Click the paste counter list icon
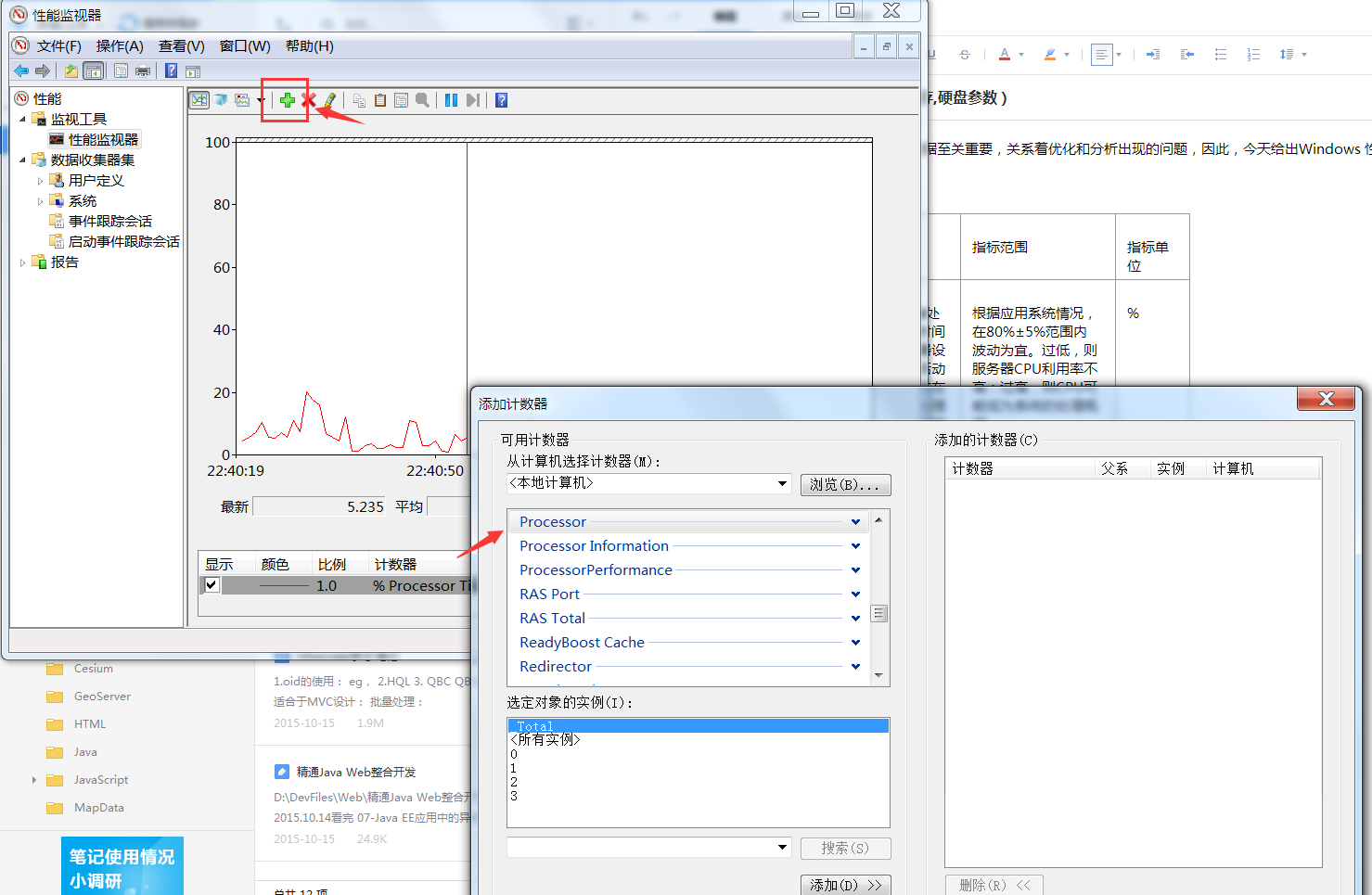This screenshot has width=1372, height=895. pos(379,100)
